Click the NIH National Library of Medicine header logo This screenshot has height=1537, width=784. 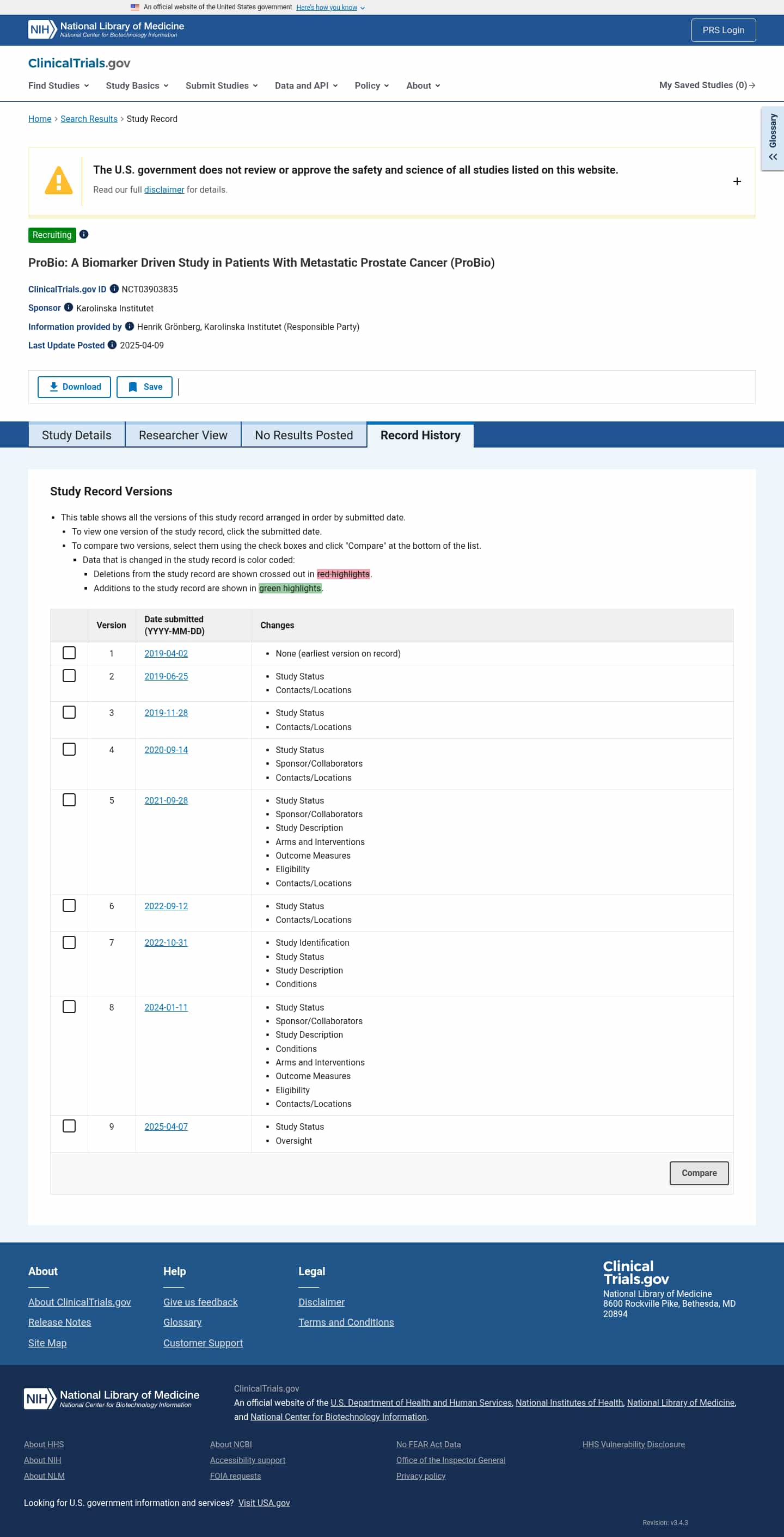(106, 30)
